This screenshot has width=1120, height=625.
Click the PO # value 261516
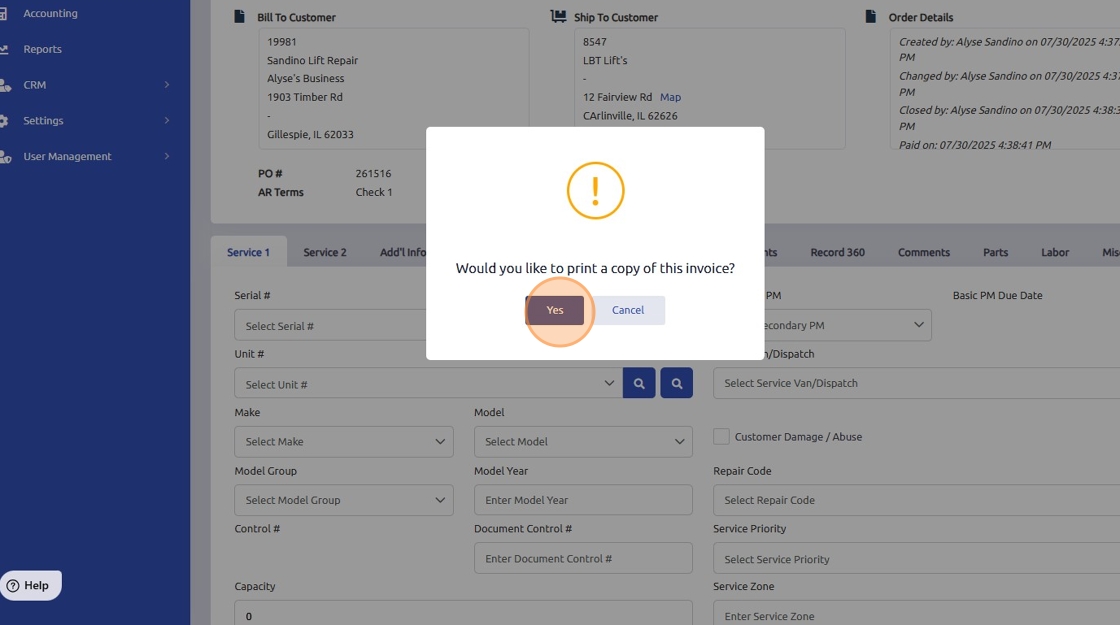[x=373, y=174]
